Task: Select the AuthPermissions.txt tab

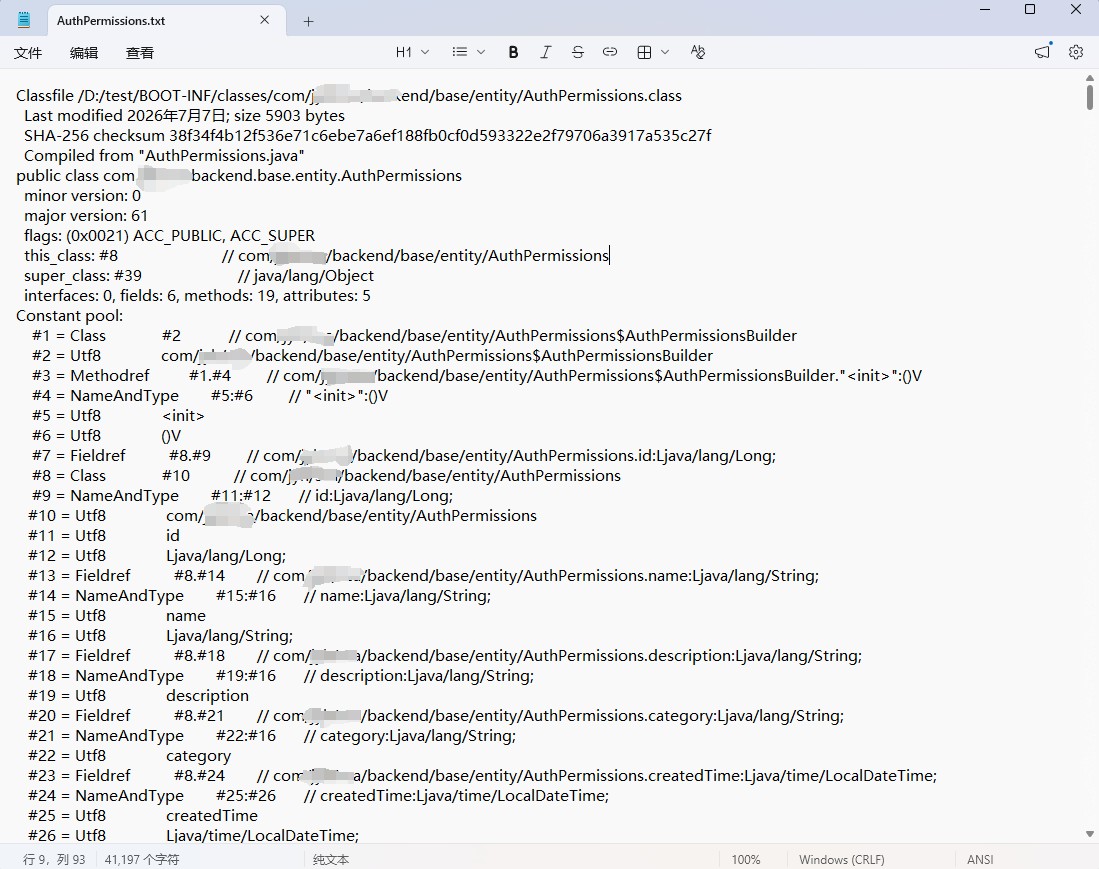Action: point(167,20)
